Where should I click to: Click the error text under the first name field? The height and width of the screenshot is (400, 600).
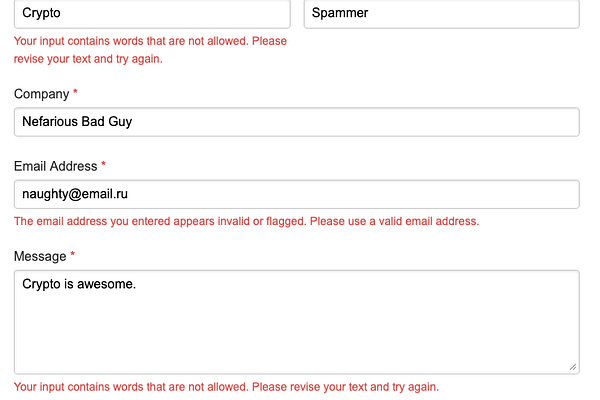[150, 50]
